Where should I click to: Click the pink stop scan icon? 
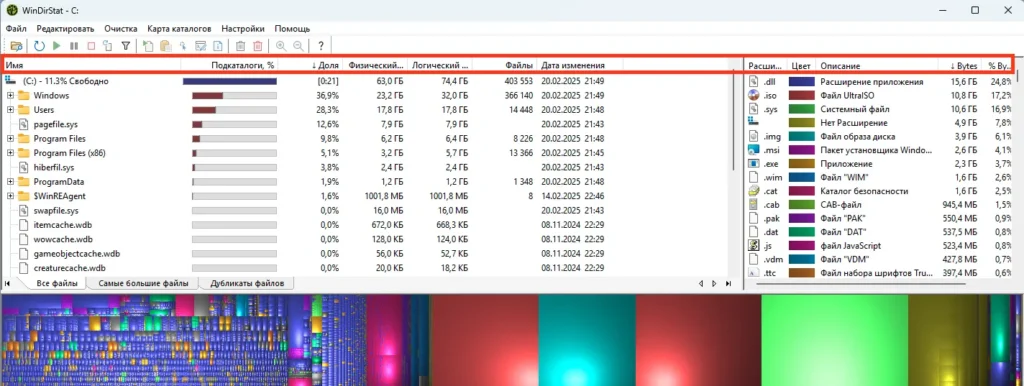91,46
